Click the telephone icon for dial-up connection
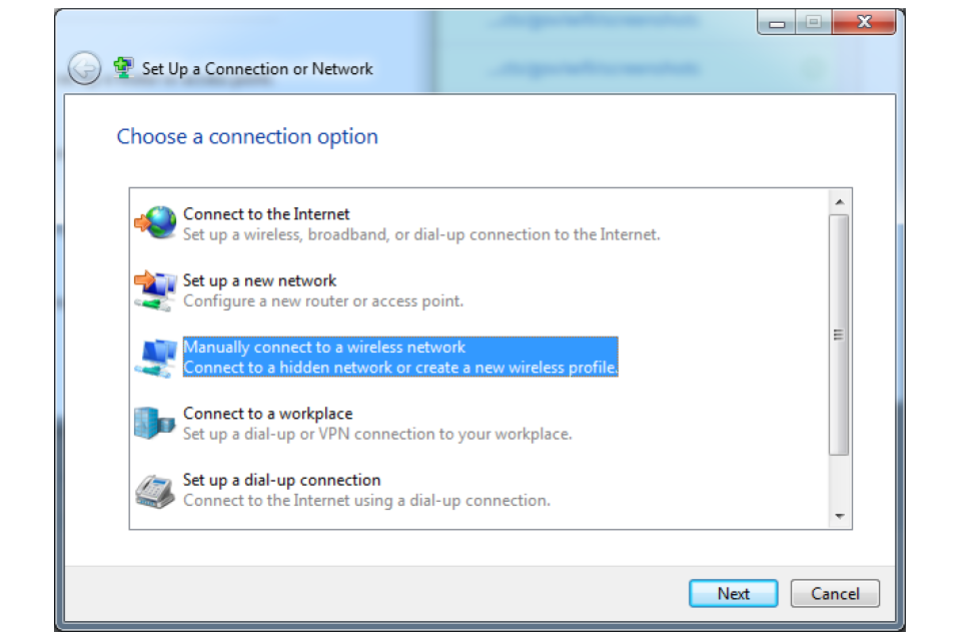The image size is (960, 640). [156, 491]
